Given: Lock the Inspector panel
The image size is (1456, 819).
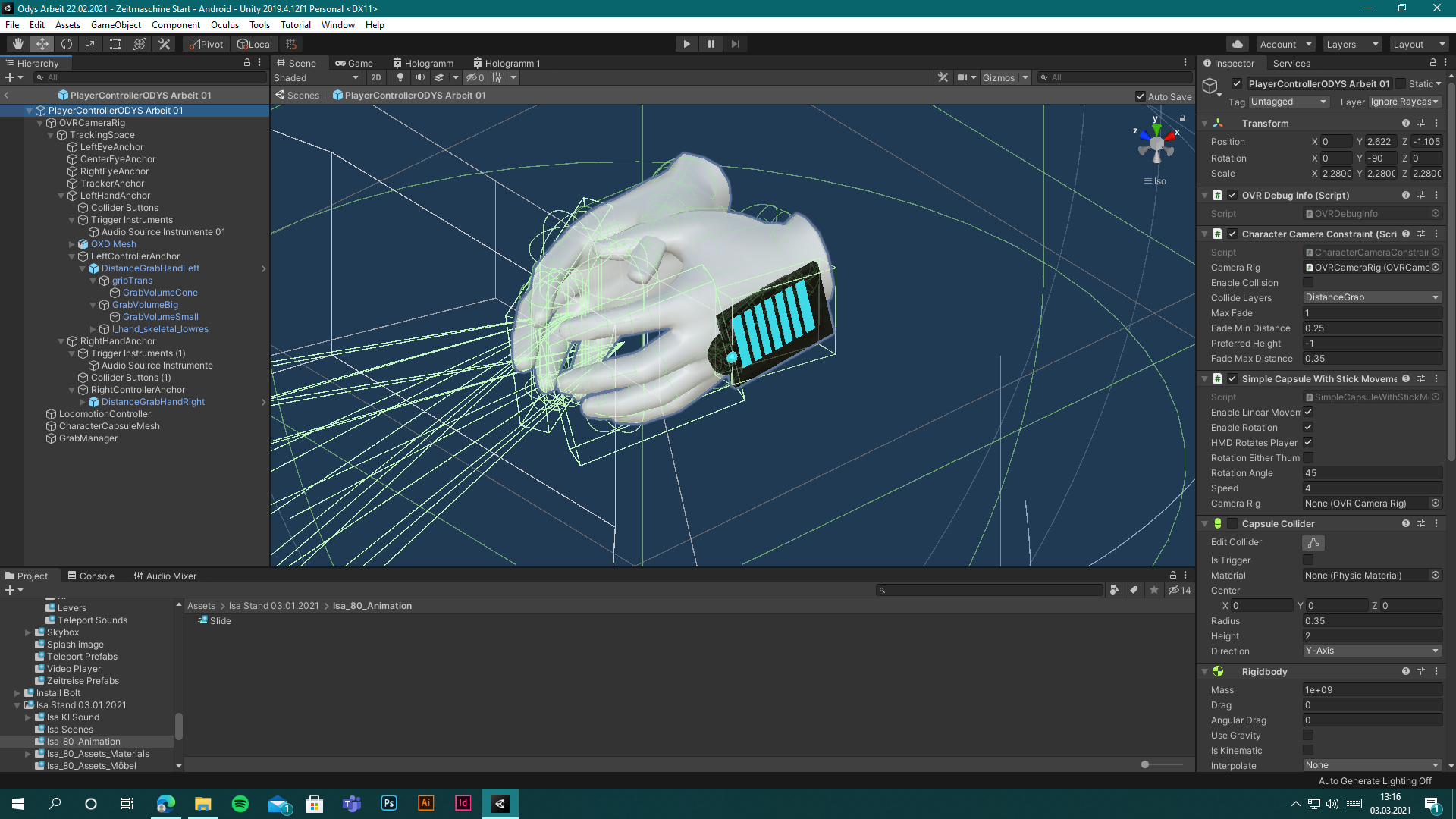Looking at the screenshot, I should pyautogui.click(x=1432, y=63).
